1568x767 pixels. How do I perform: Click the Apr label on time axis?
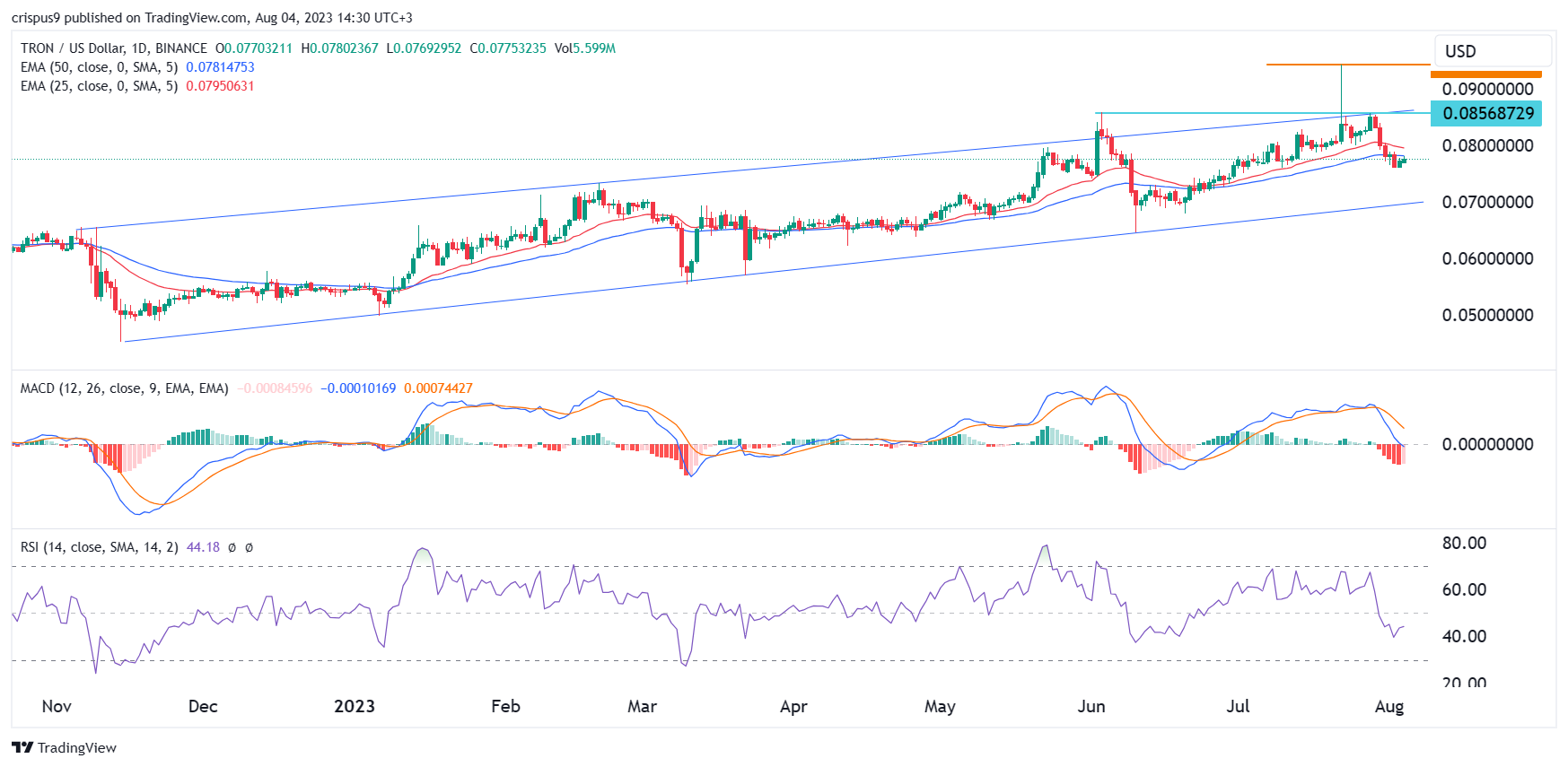click(x=793, y=706)
